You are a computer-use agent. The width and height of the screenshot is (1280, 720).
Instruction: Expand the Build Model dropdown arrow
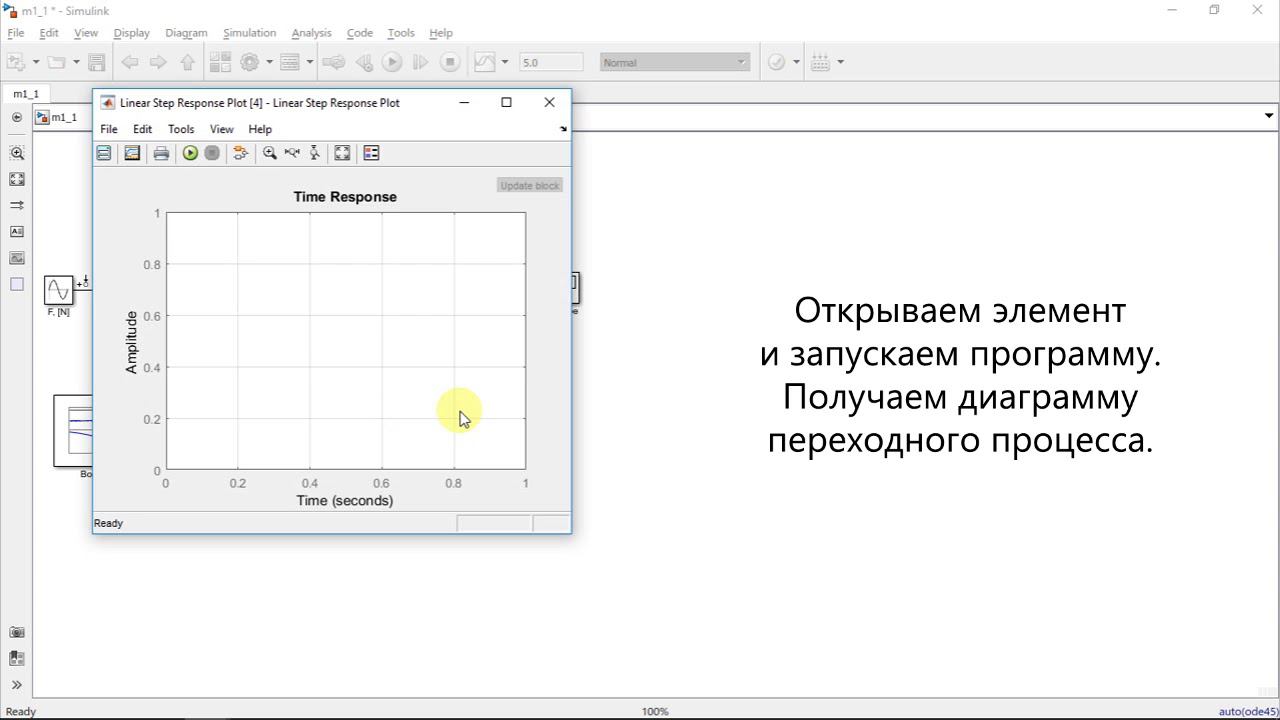tap(840, 62)
